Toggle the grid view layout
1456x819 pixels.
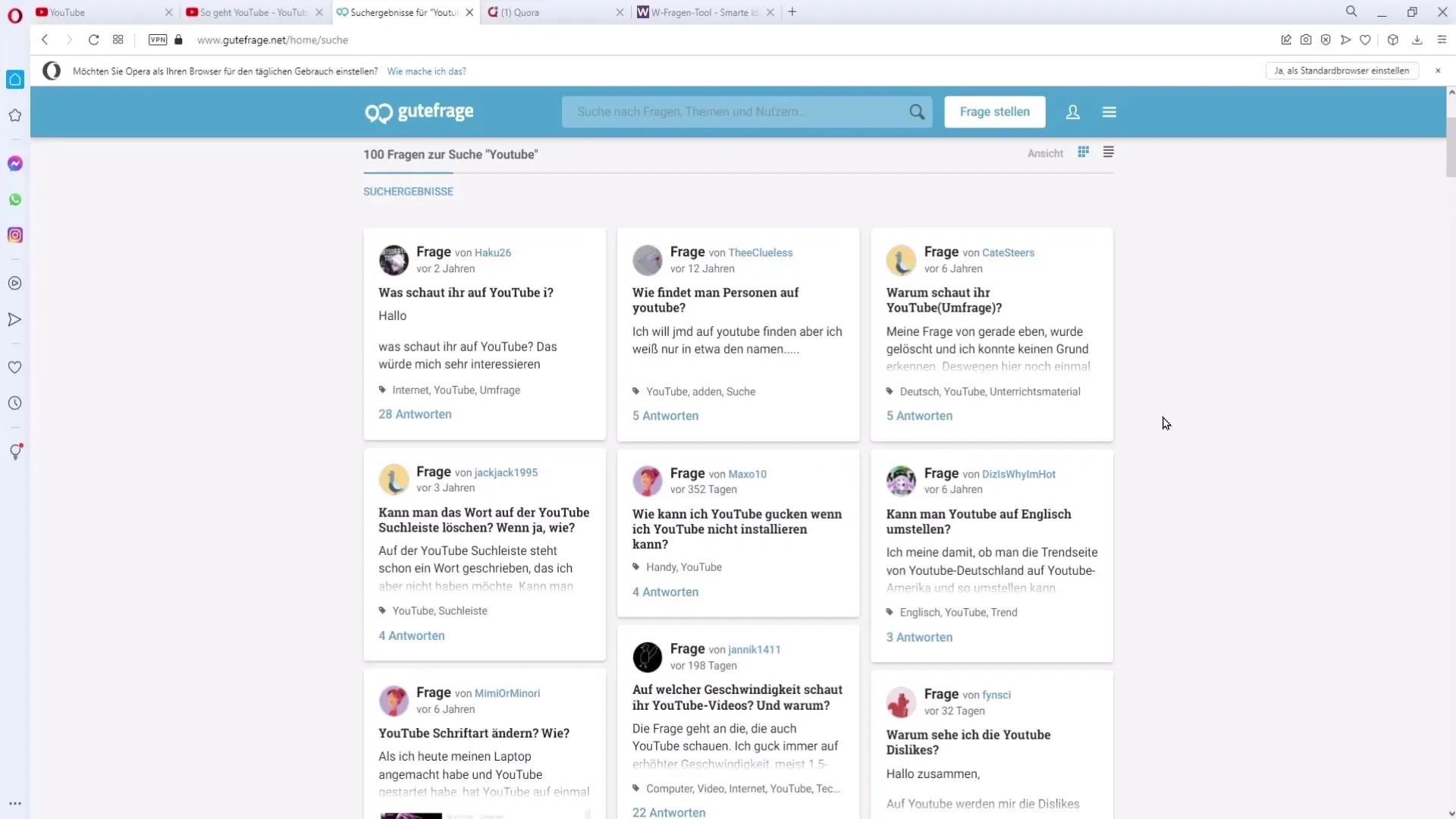1083,152
